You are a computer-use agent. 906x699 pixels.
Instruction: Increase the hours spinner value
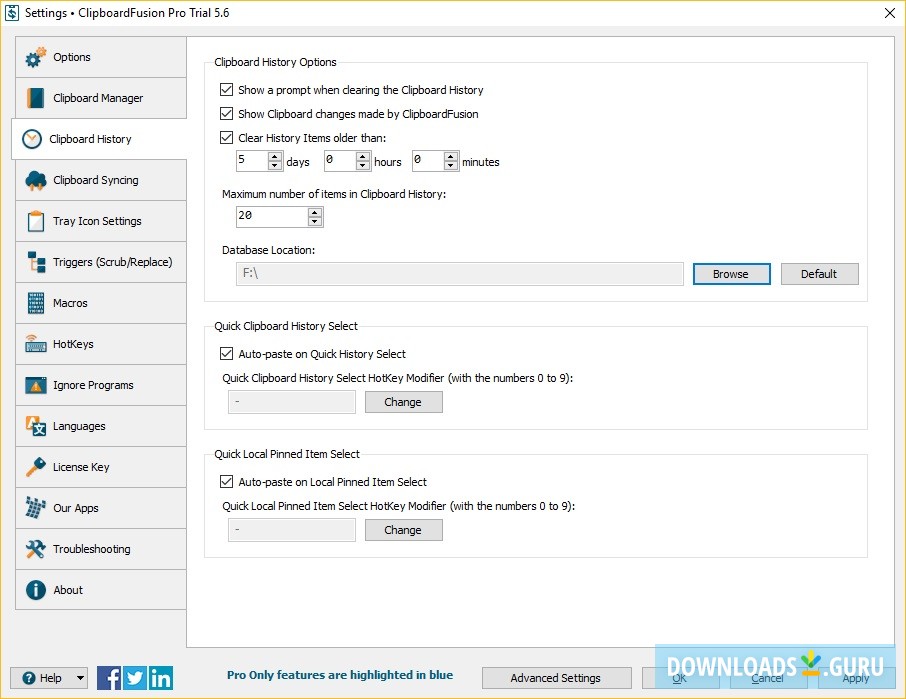point(363,157)
